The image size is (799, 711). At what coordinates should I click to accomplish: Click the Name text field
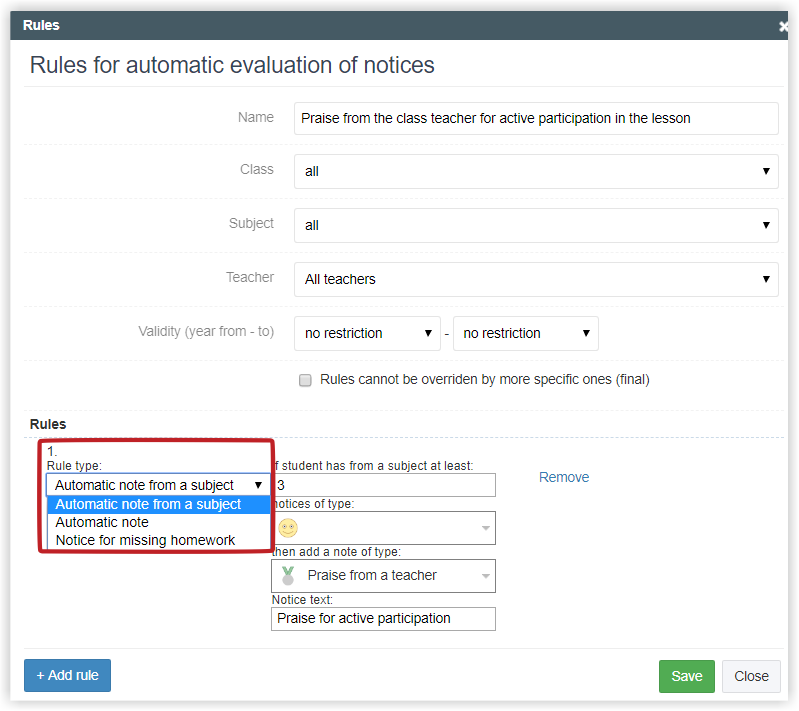tap(536, 118)
